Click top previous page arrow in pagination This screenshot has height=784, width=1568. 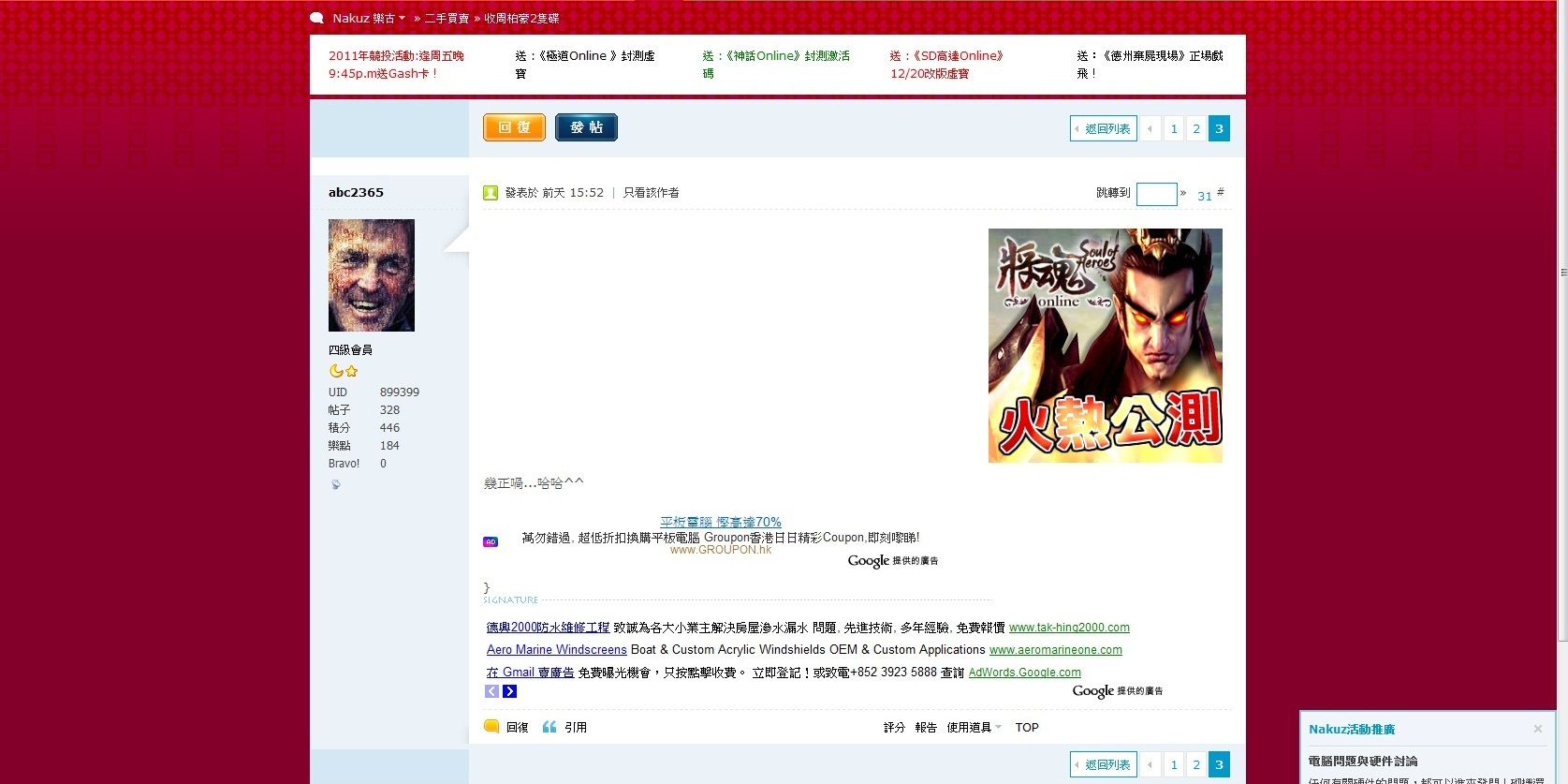(x=1150, y=128)
